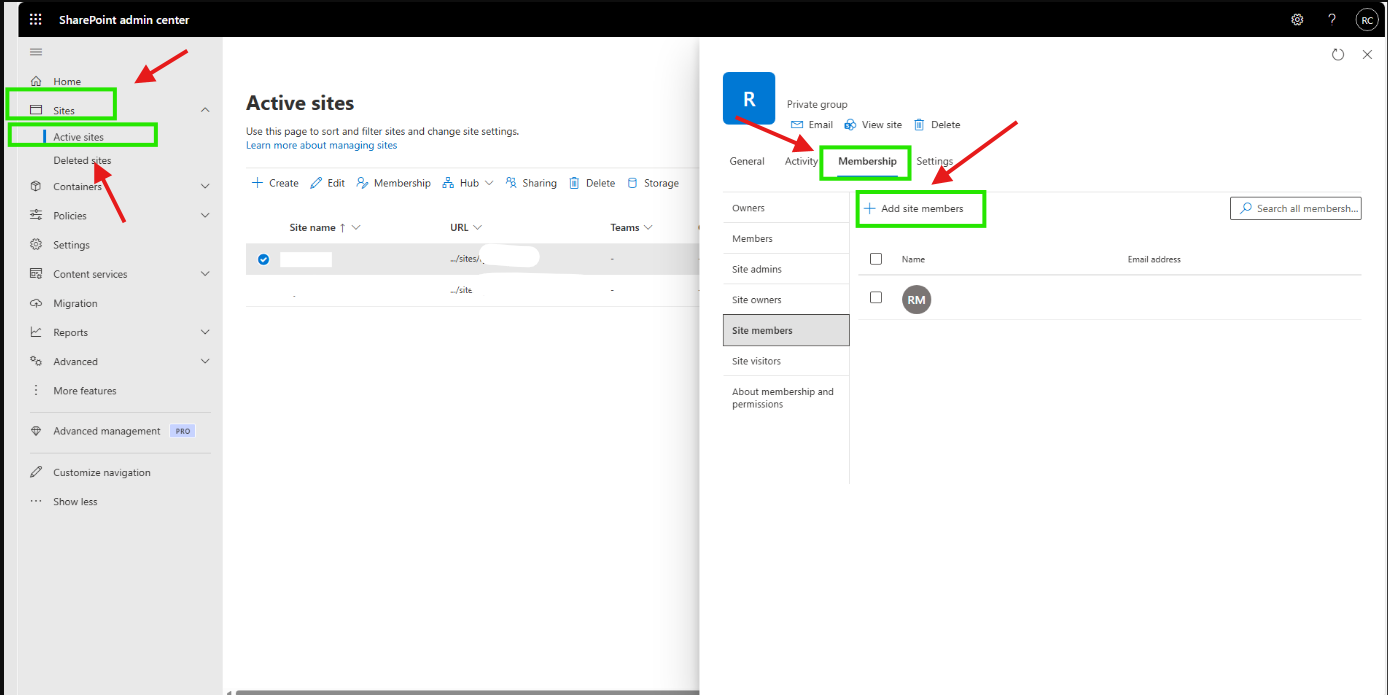The width and height of the screenshot is (1388, 695).
Task: Toggle the selected site row checkmark
Action: (x=264, y=259)
